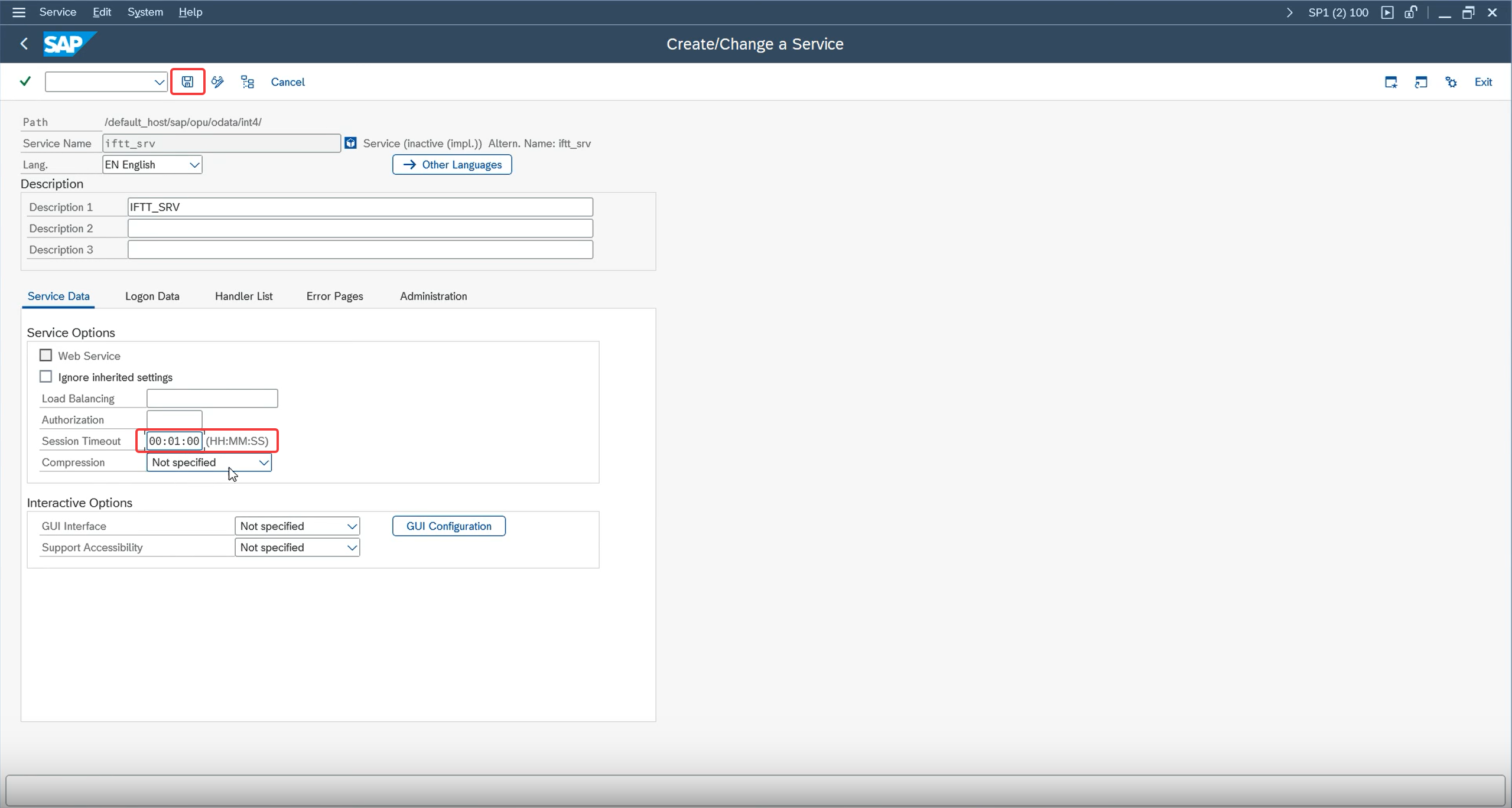Click the Service Name field ifft_srv

222,143
